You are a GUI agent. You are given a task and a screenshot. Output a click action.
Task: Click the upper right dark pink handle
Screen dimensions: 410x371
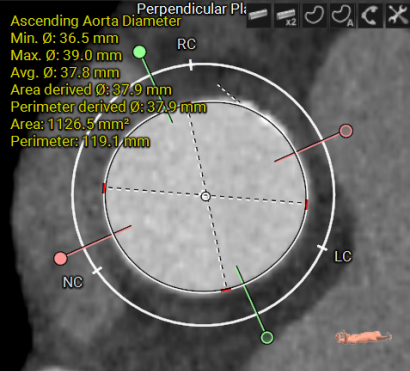(x=346, y=131)
